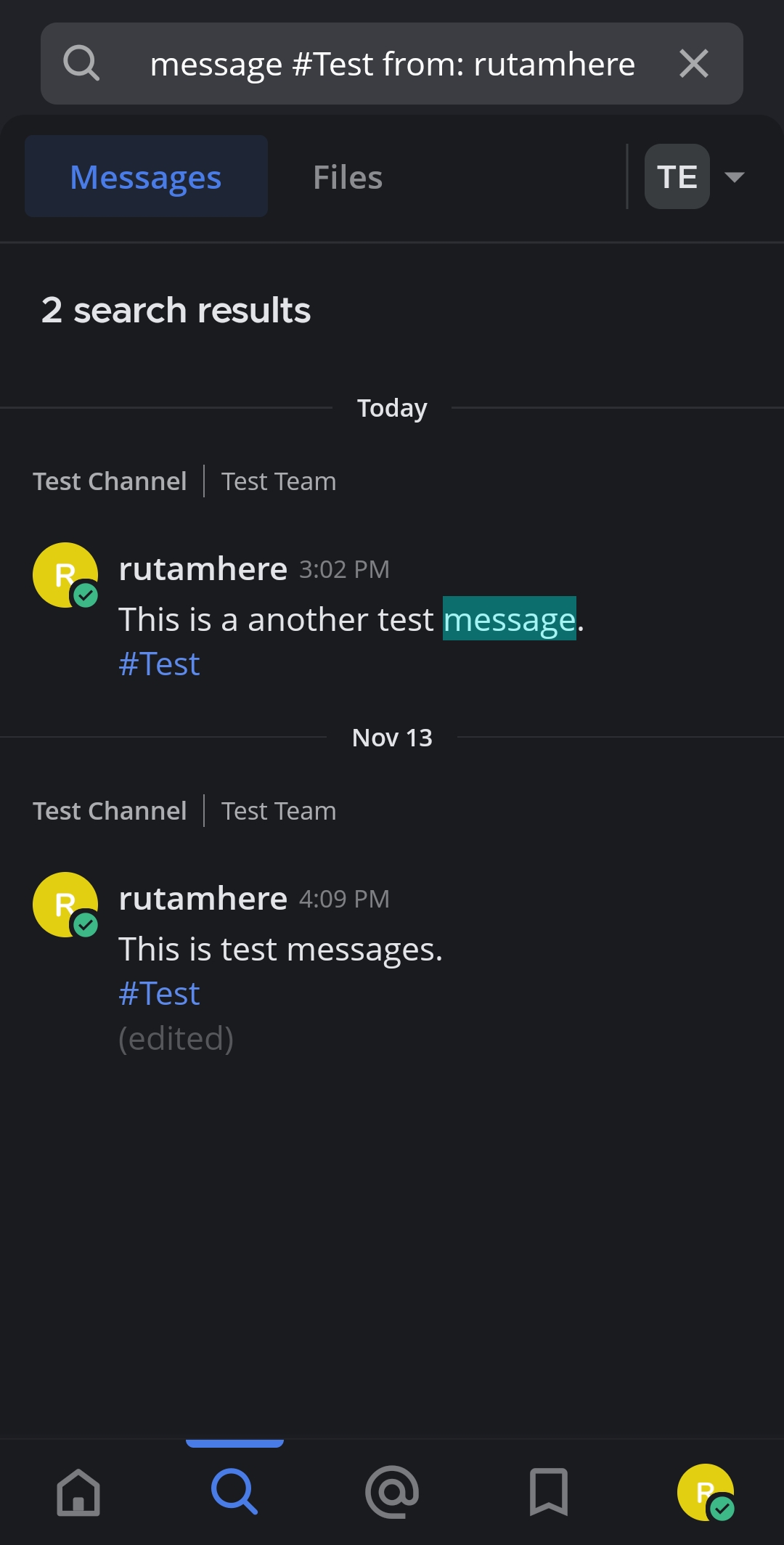Select the Messages tab
784x1545 pixels.
[146, 176]
